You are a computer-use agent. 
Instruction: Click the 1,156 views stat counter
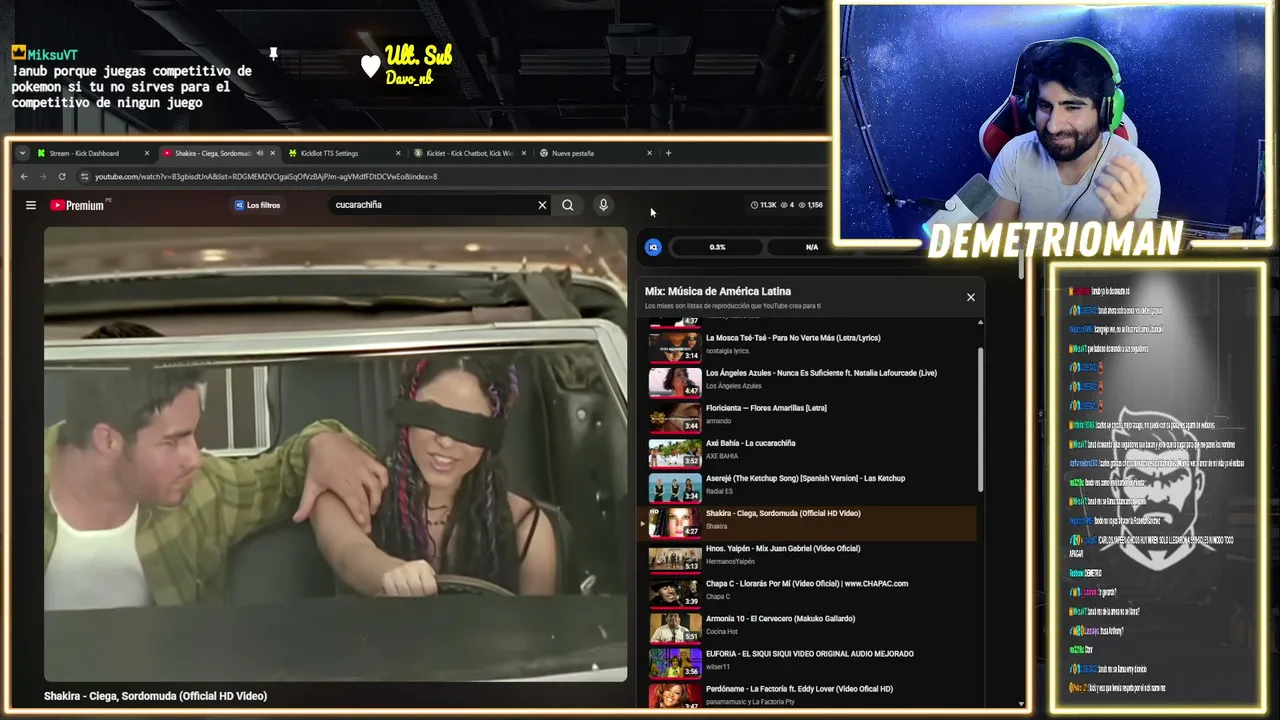(810, 205)
